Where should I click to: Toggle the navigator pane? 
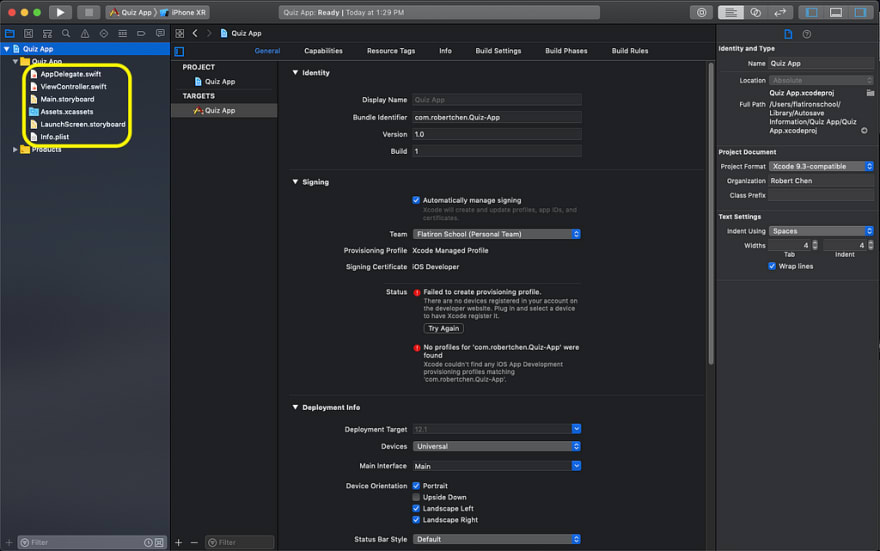pyautogui.click(x=812, y=12)
